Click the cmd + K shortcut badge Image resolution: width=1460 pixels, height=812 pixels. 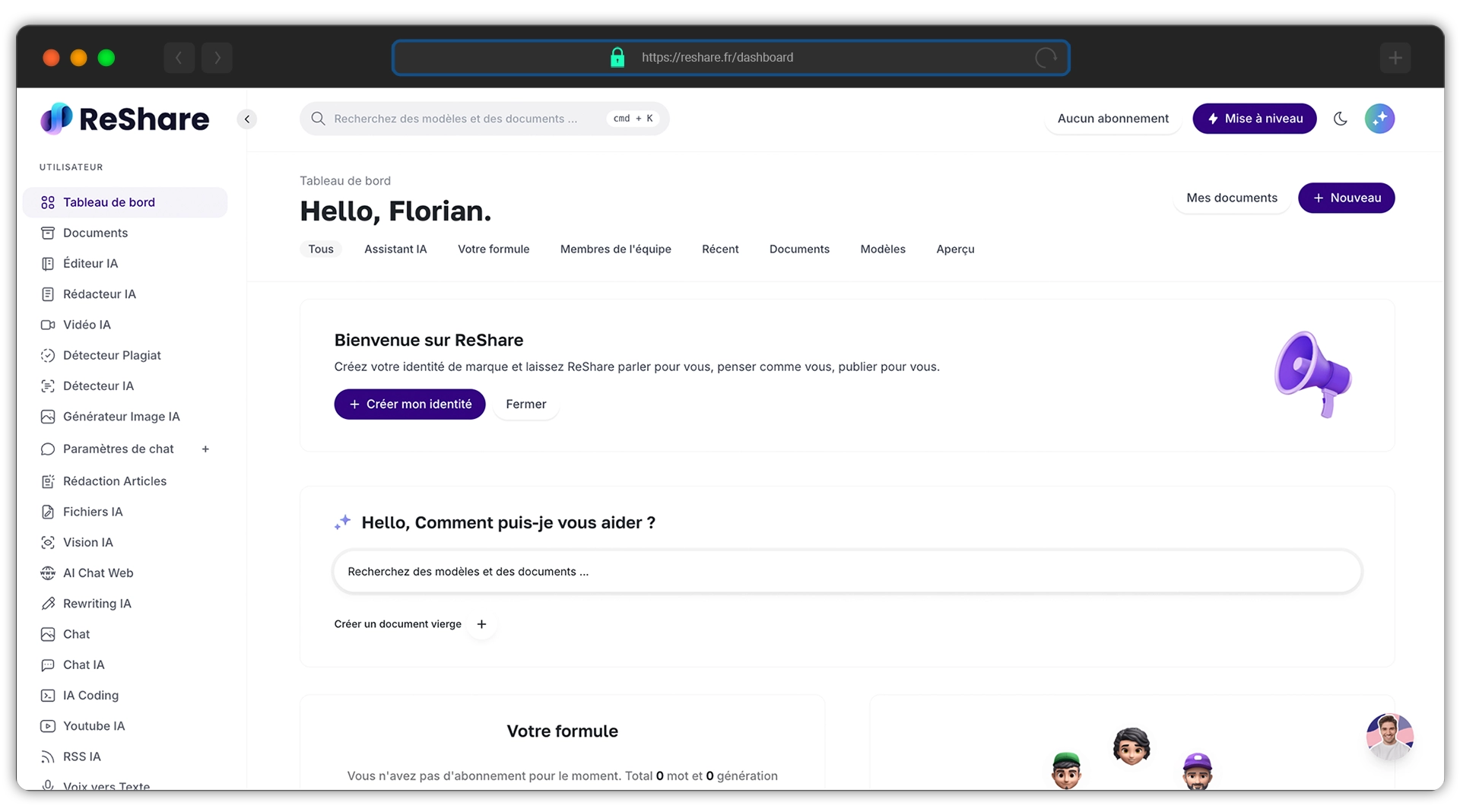tap(633, 119)
